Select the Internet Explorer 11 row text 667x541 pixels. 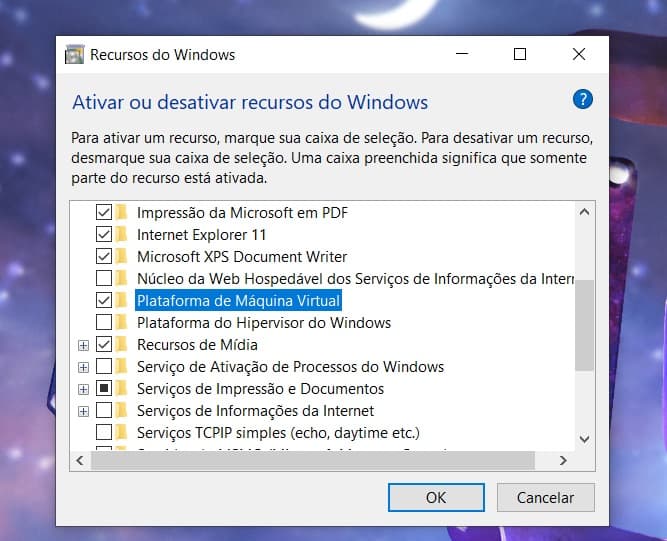coord(201,235)
